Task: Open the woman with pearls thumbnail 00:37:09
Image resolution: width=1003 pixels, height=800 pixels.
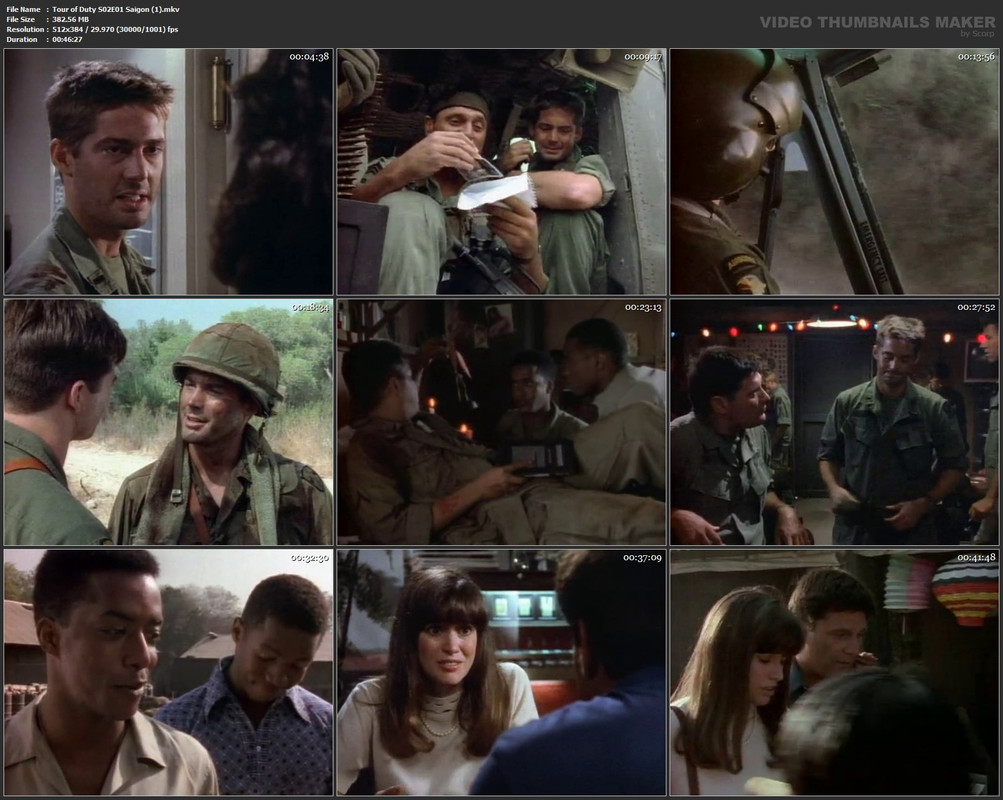Action: pyautogui.click(x=502, y=672)
